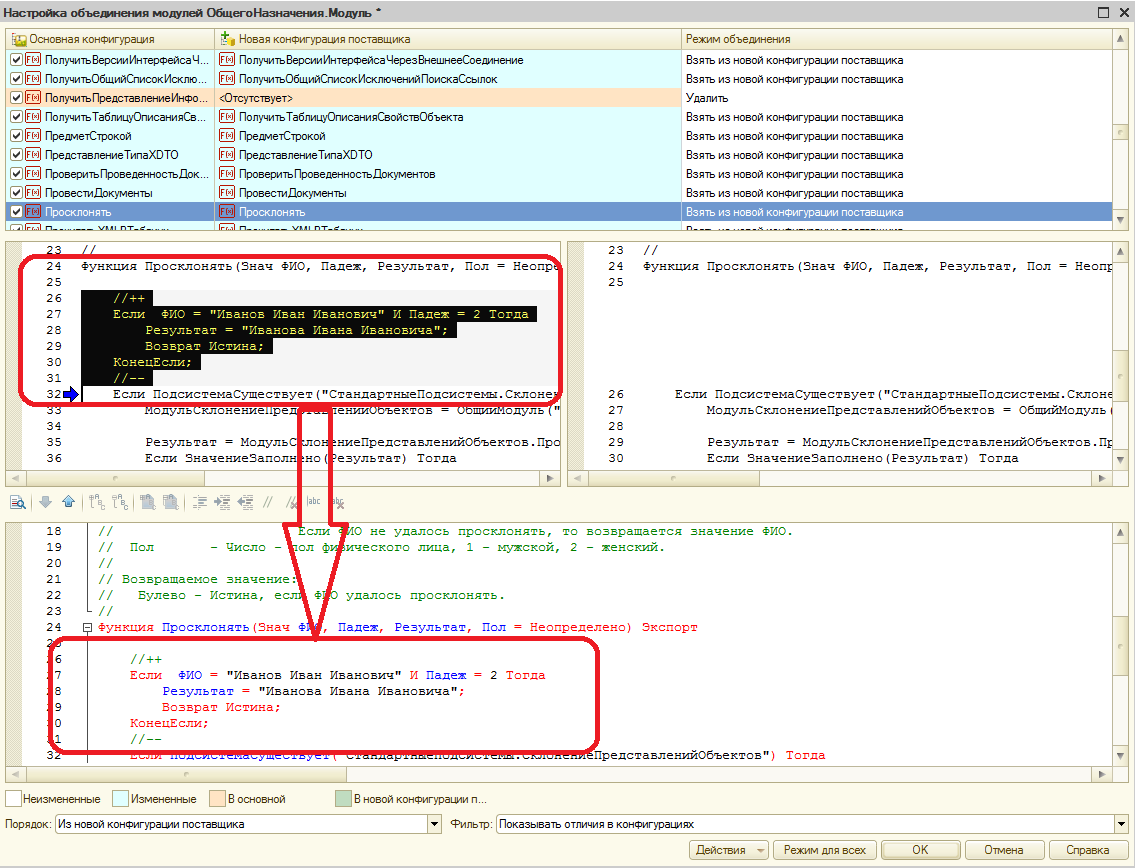The width and height of the screenshot is (1135, 868).
Task: Click the Новая конфигурация поставщика column header
Action: (448, 39)
